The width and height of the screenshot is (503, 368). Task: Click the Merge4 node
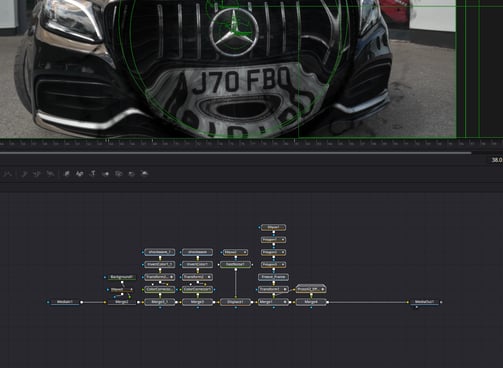pos(311,302)
